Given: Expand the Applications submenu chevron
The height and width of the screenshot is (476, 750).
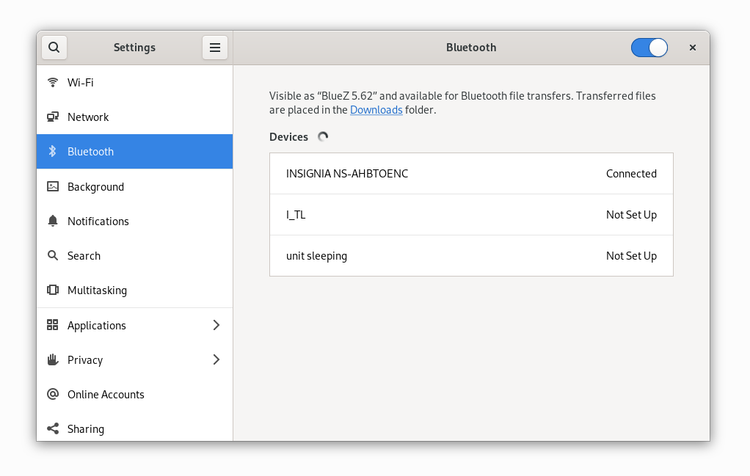Looking at the screenshot, I should 216,325.
